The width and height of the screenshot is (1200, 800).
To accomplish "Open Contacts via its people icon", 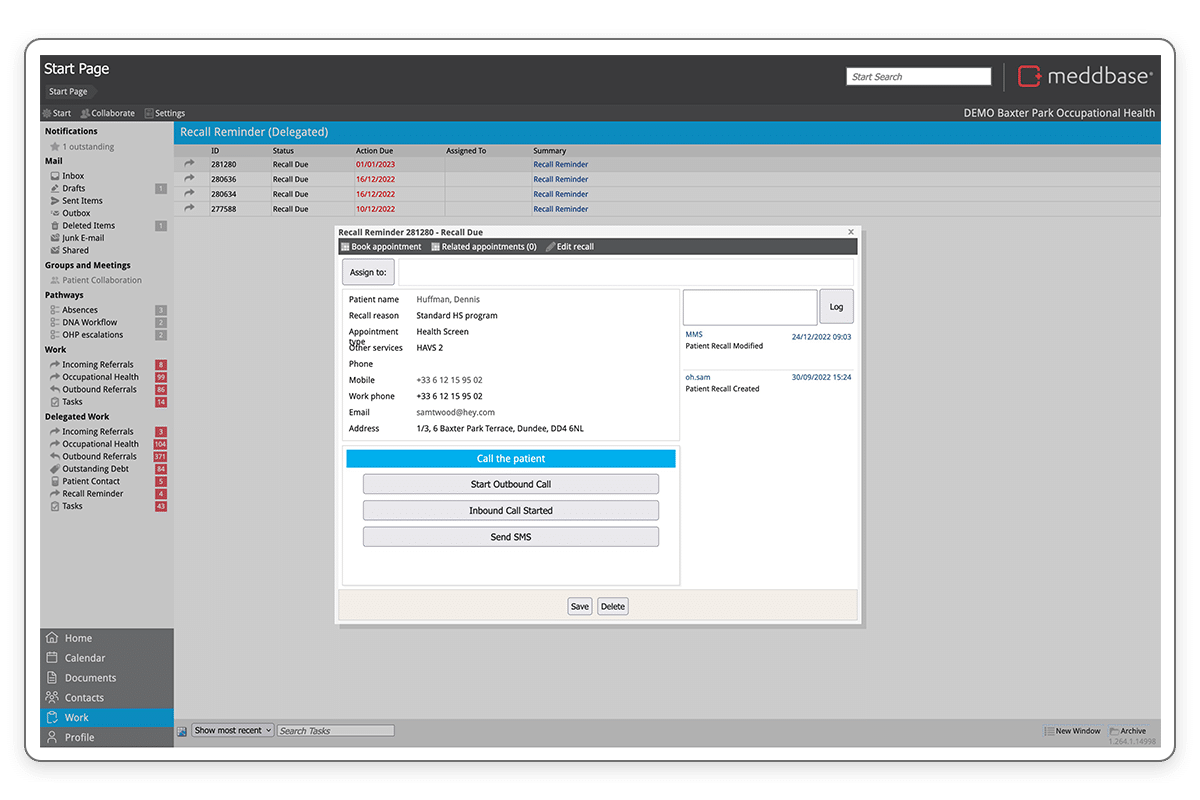I will click(x=52, y=698).
